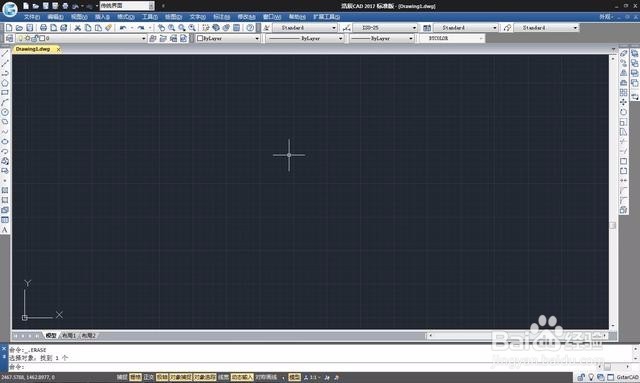Image resolution: width=640 pixels, height=383 pixels.
Task: Click Cut scissors icon
Action: pos(78,28)
